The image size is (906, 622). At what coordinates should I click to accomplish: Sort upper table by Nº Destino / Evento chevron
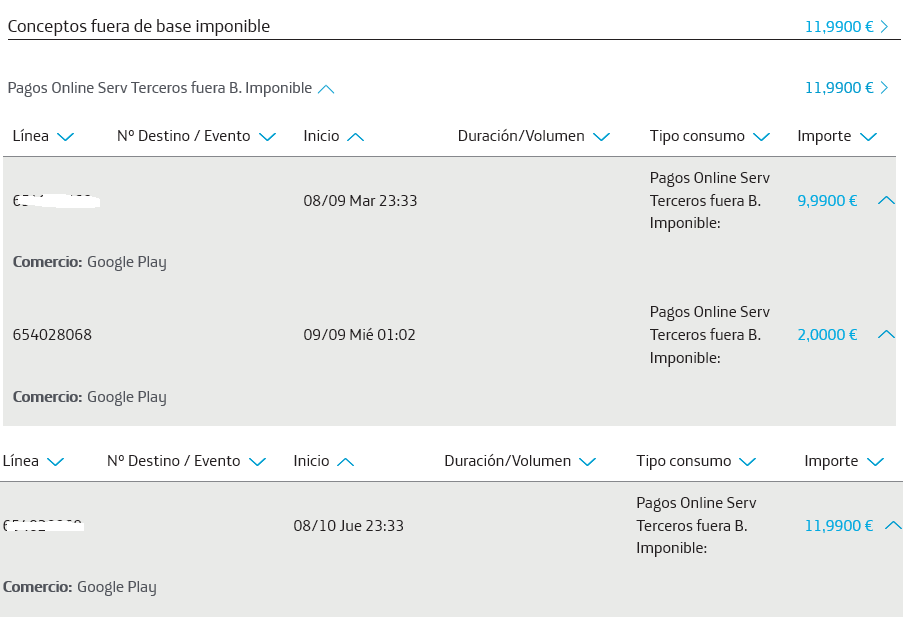click(267, 137)
